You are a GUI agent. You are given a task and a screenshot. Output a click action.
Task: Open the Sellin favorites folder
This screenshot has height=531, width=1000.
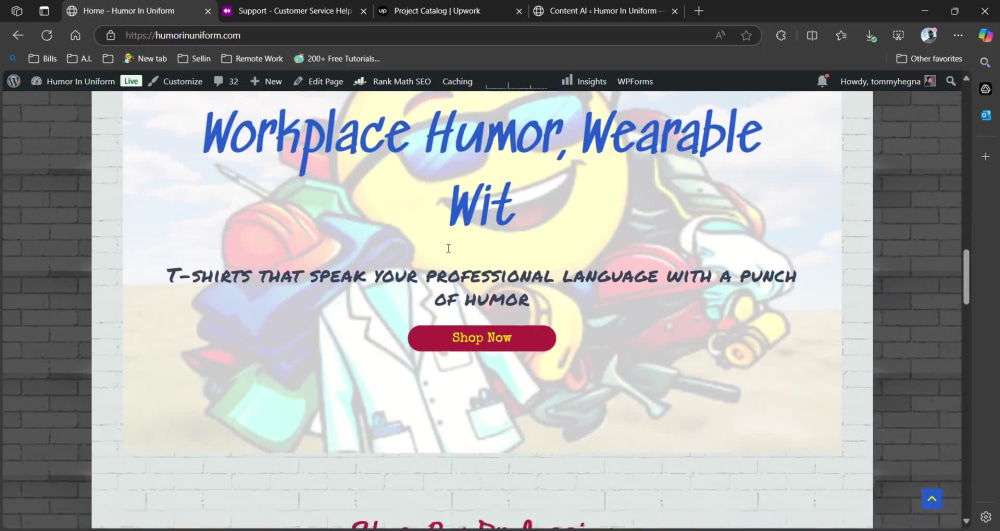[194, 59]
